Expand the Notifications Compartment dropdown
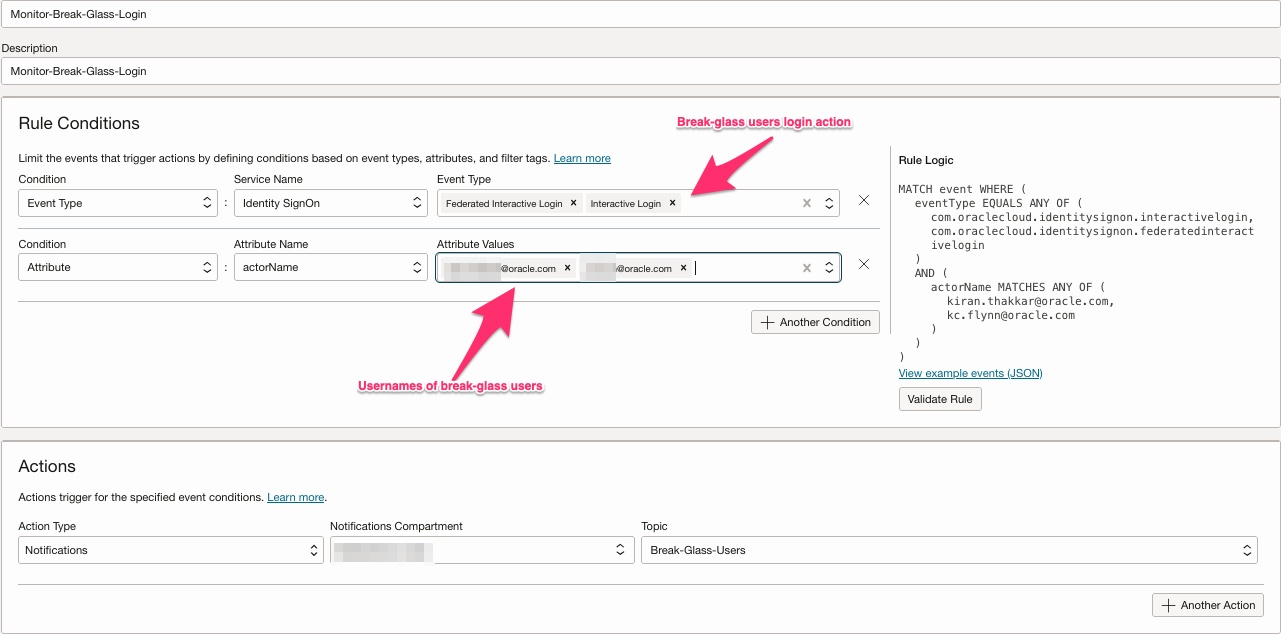 point(482,550)
